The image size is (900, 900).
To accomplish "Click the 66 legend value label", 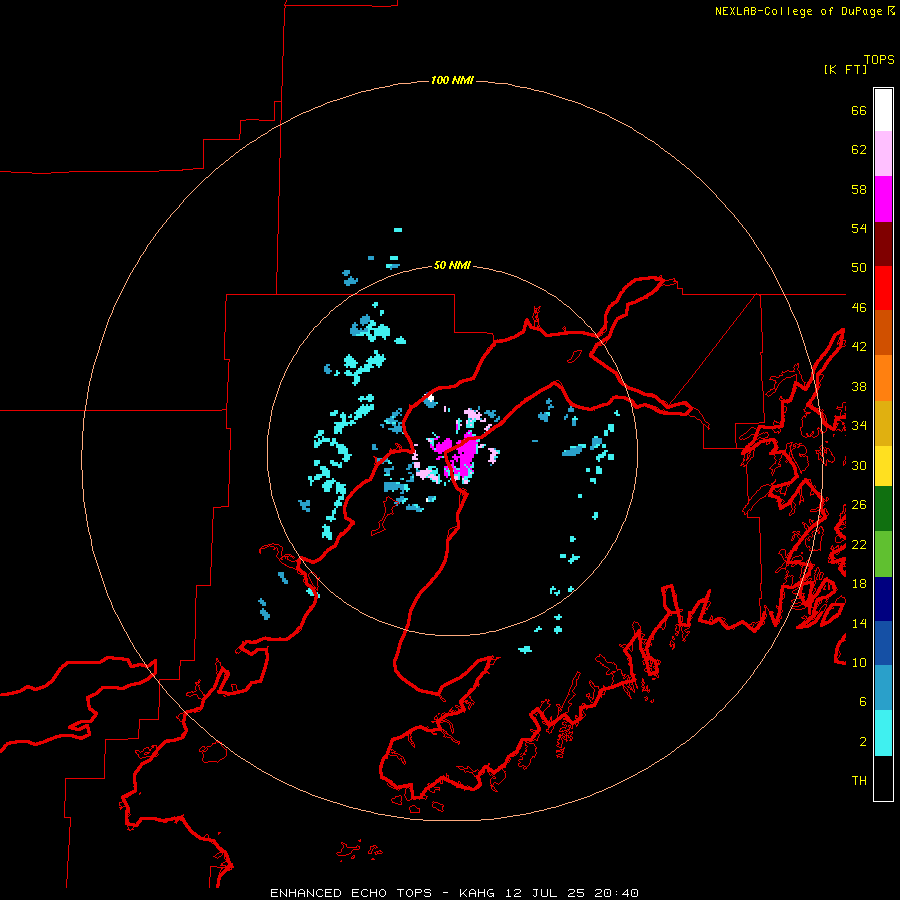I will [x=859, y=110].
